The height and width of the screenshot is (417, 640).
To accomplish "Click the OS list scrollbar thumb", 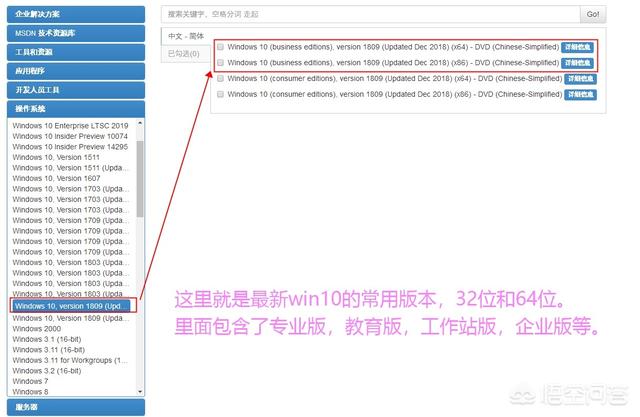I will click(140, 179).
